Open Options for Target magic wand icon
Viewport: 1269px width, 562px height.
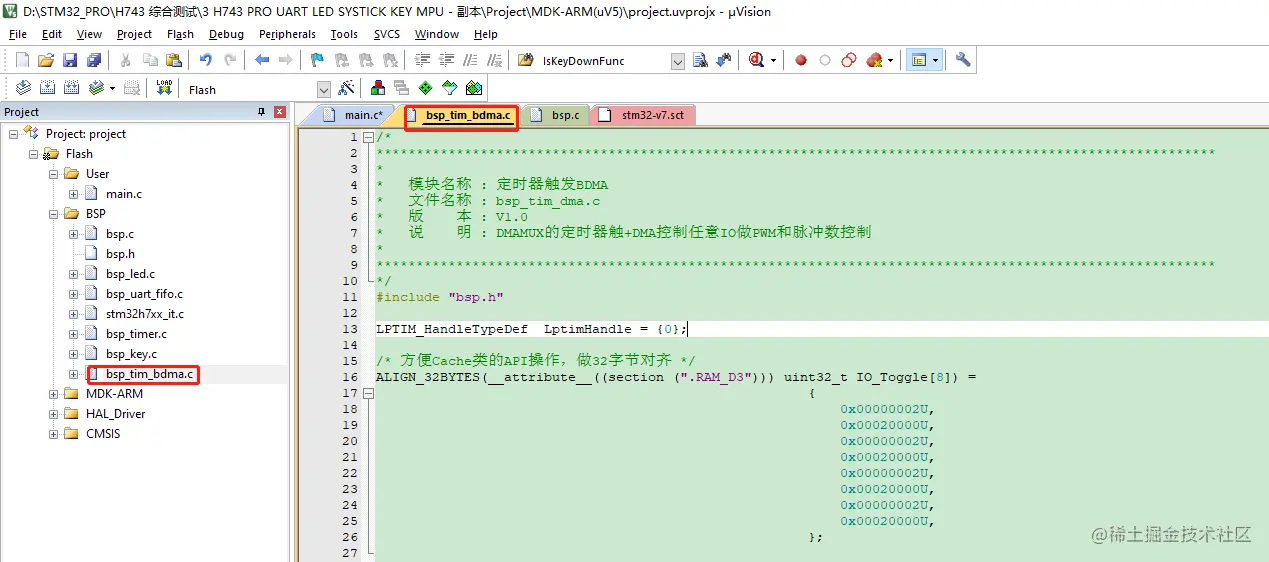click(347, 88)
